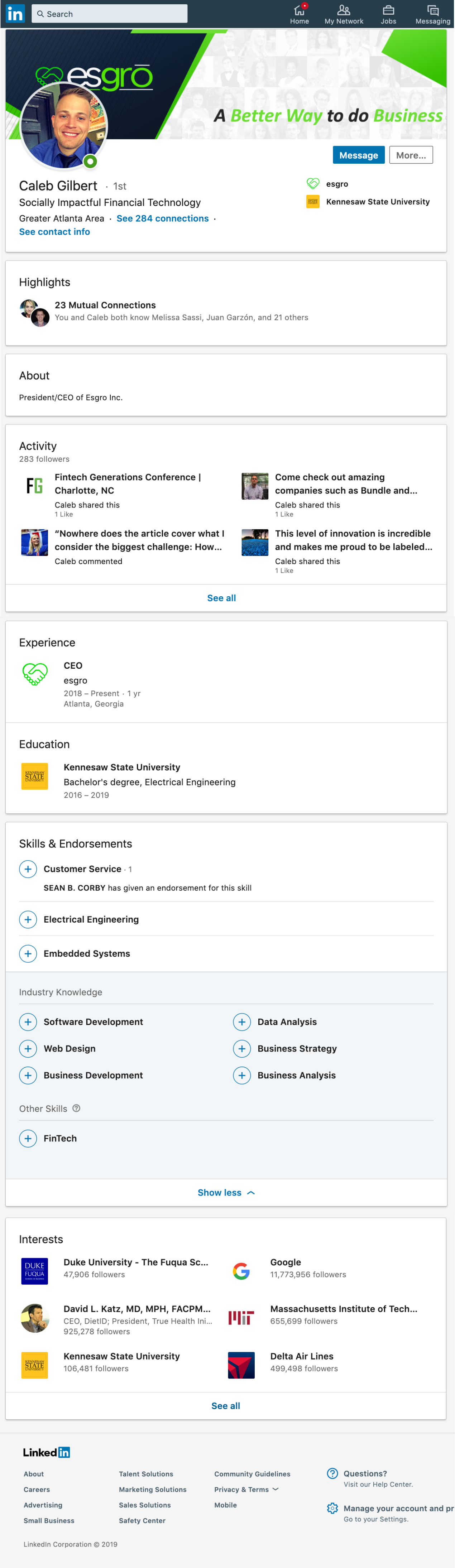Click the LinkedIn logo in the top bar

[15, 13]
